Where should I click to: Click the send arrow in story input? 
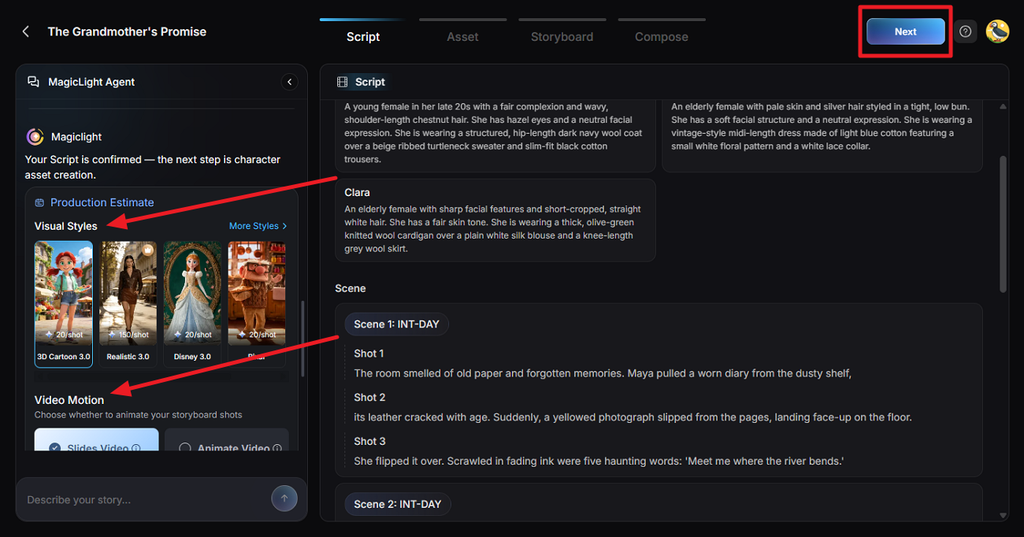284,499
